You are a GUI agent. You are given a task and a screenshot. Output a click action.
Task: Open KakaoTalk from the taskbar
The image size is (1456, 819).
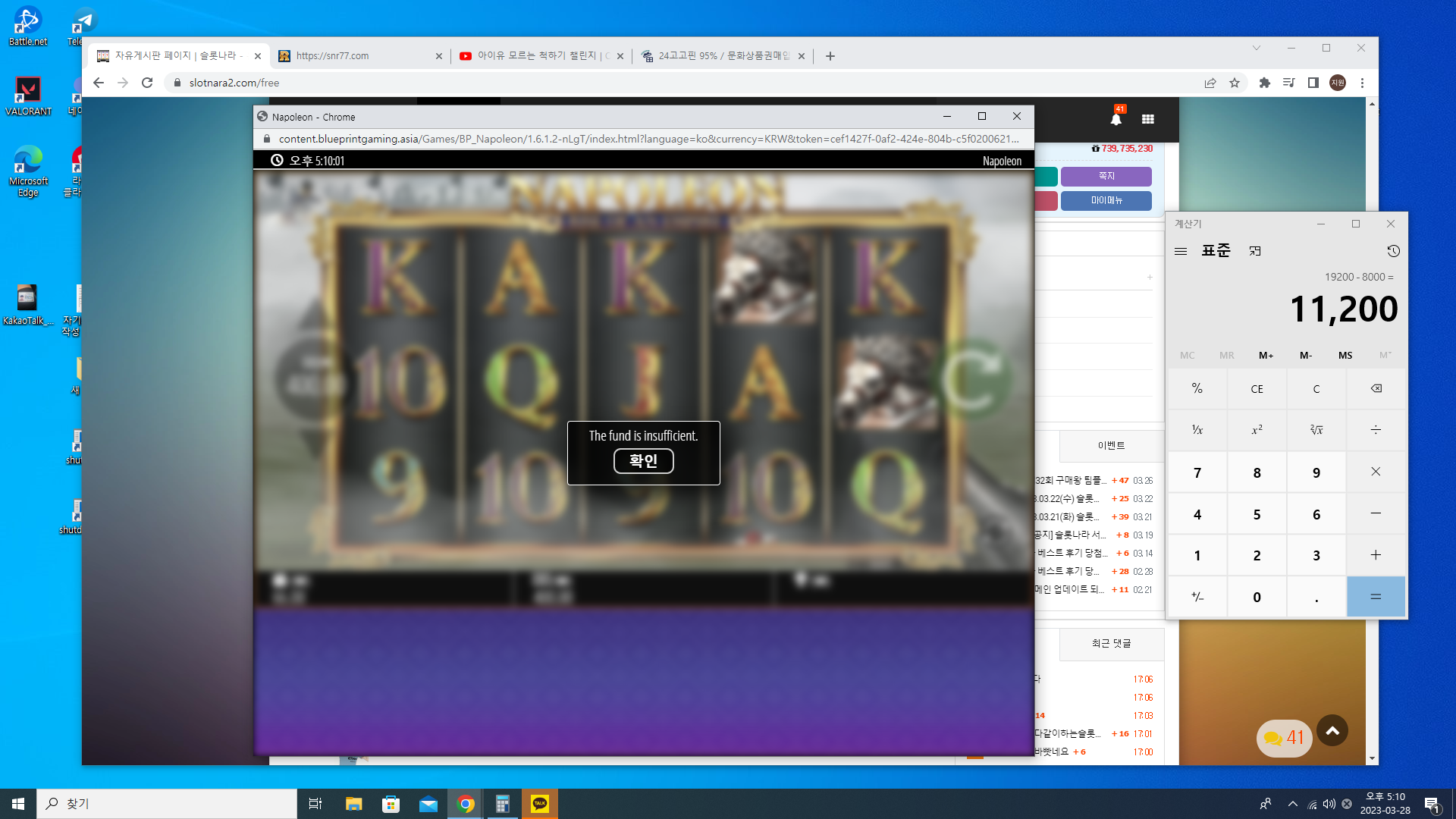(x=540, y=804)
